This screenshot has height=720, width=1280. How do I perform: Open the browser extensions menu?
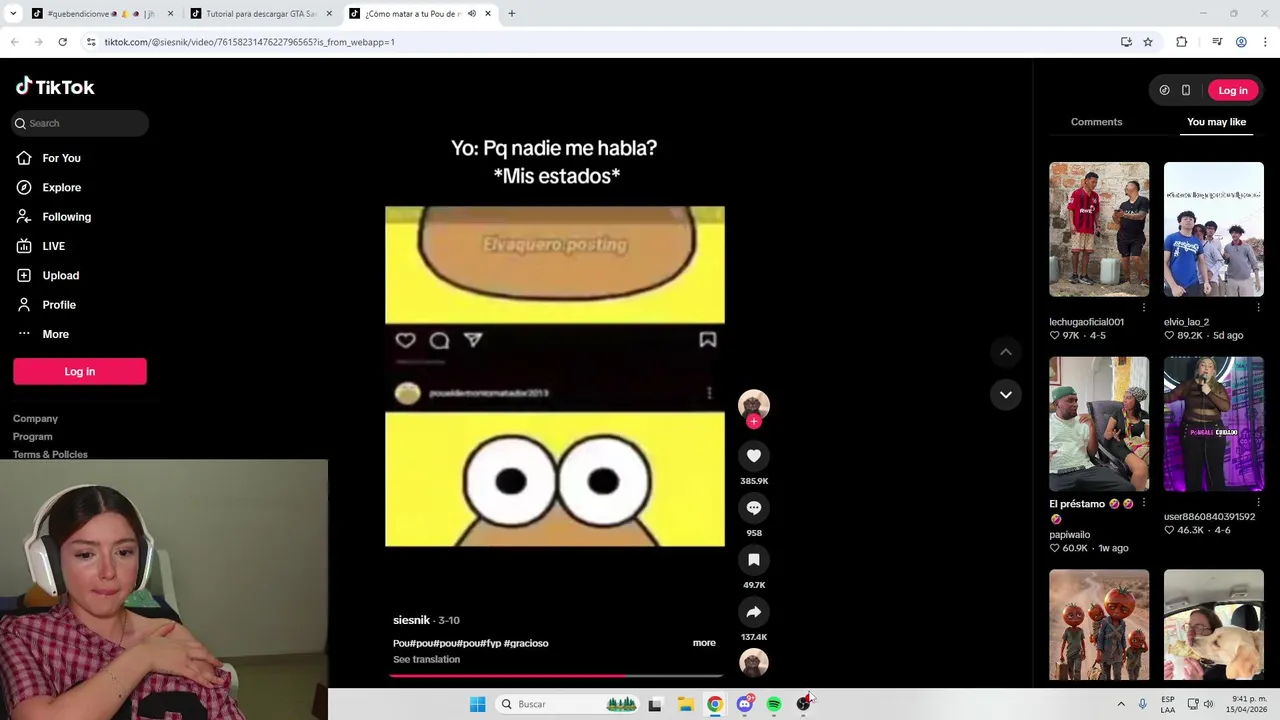[1182, 42]
